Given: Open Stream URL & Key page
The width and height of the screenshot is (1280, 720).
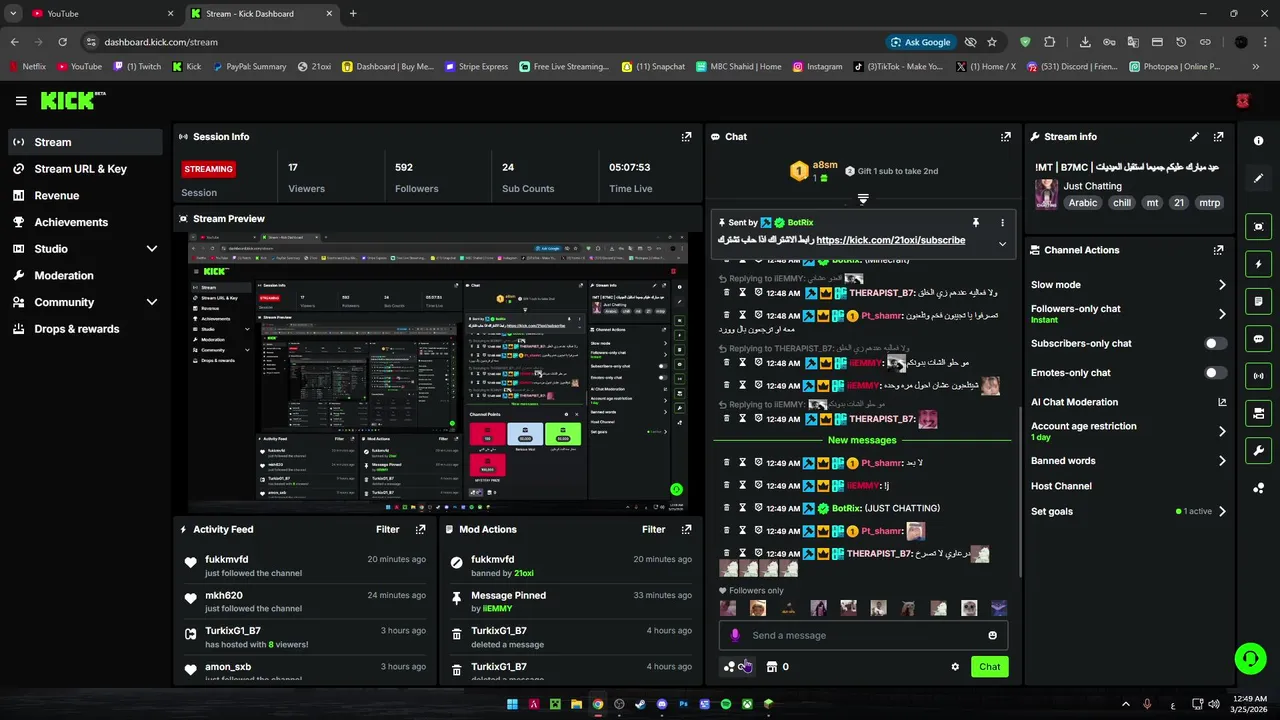Looking at the screenshot, I should pos(85,169).
